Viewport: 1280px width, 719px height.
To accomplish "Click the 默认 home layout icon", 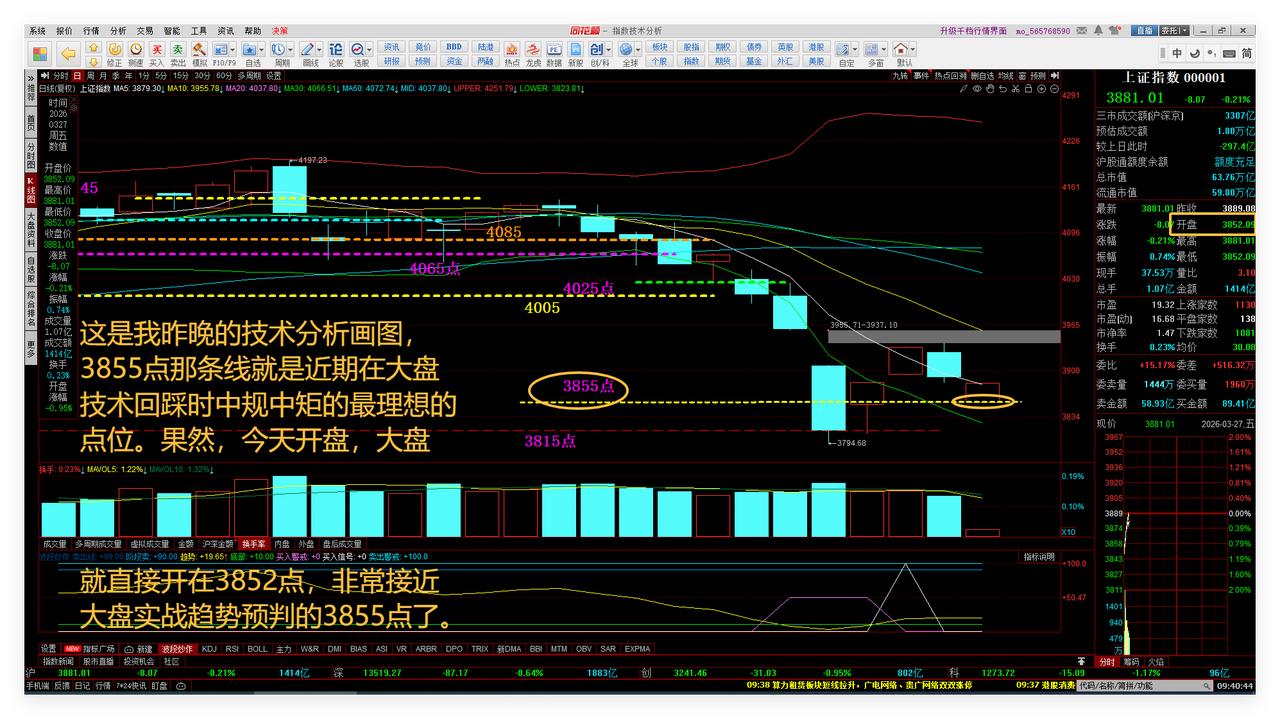I will pyautogui.click(x=901, y=48).
